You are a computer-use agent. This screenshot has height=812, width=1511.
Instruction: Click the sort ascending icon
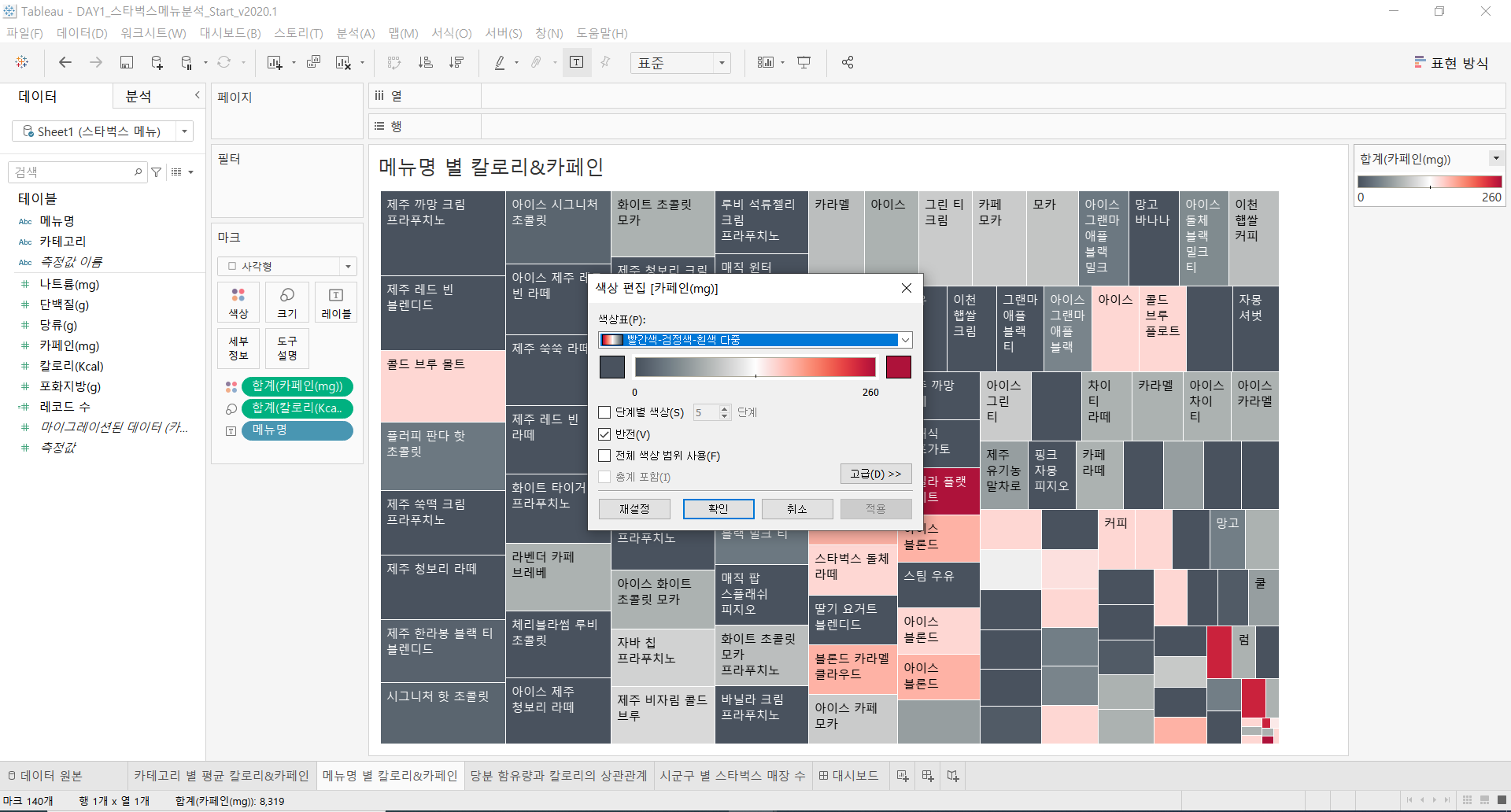pyautogui.click(x=425, y=62)
